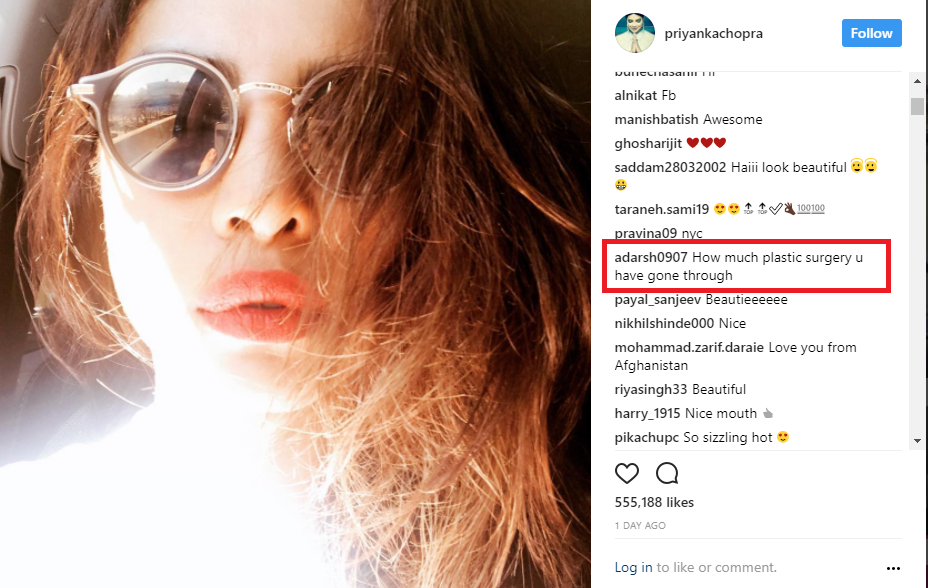
Task: Open saddam28032002 commenter profile
Action: pos(670,167)
